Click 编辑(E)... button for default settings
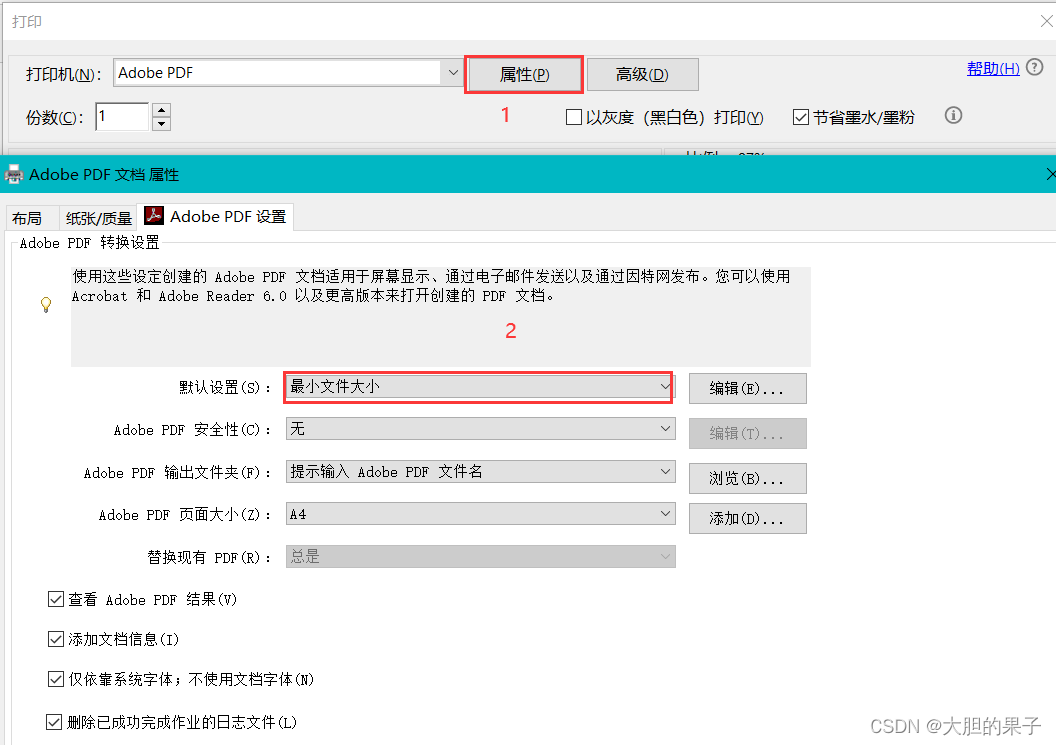 click(748, 389)
